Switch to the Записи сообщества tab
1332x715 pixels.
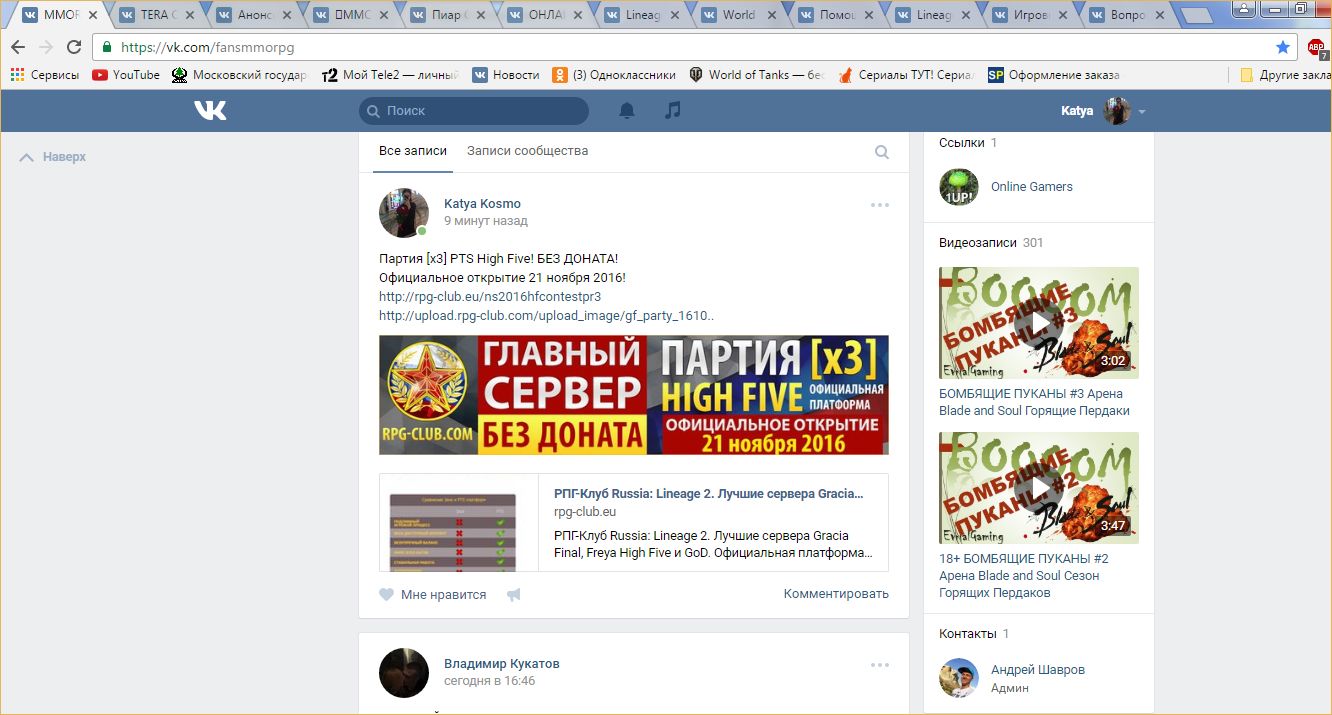pos(527,151)
